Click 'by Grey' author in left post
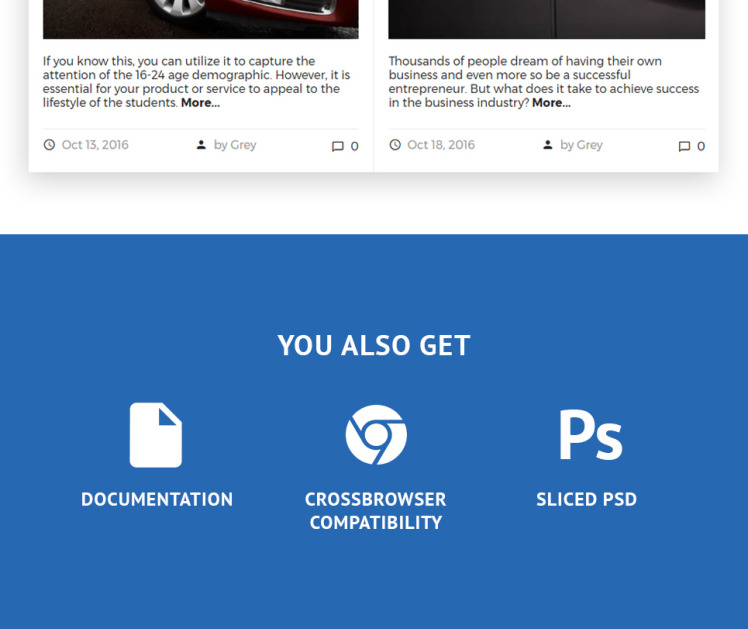The width and height of the screenshot is (748, 629). tap(235, 144)
